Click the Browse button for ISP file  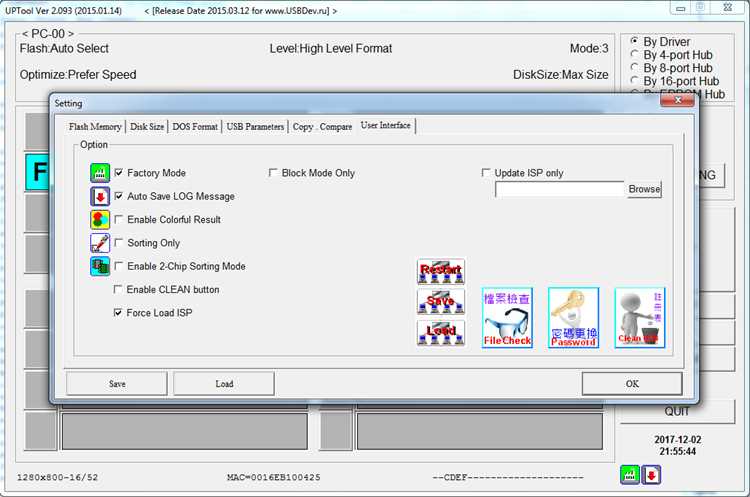[644, 189]
